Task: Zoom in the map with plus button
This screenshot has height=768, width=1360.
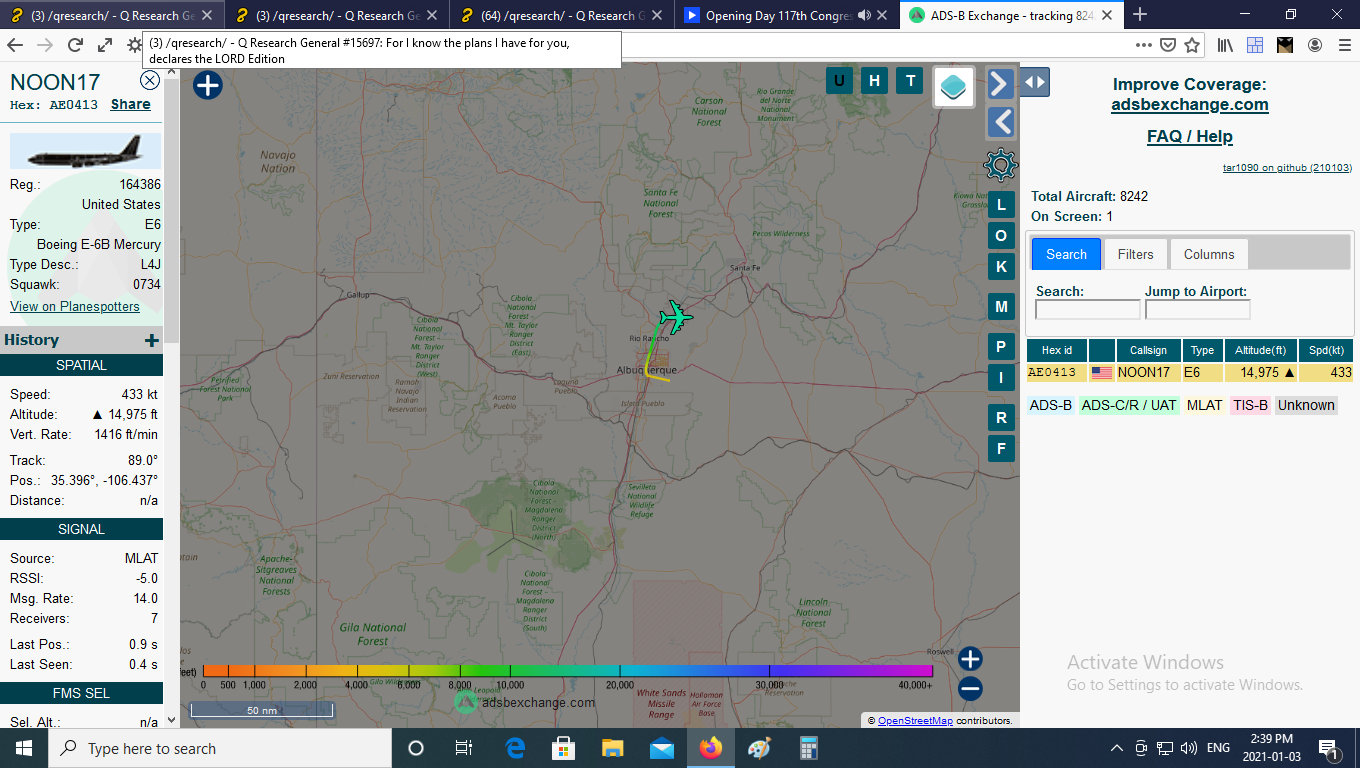Action: 970,659
